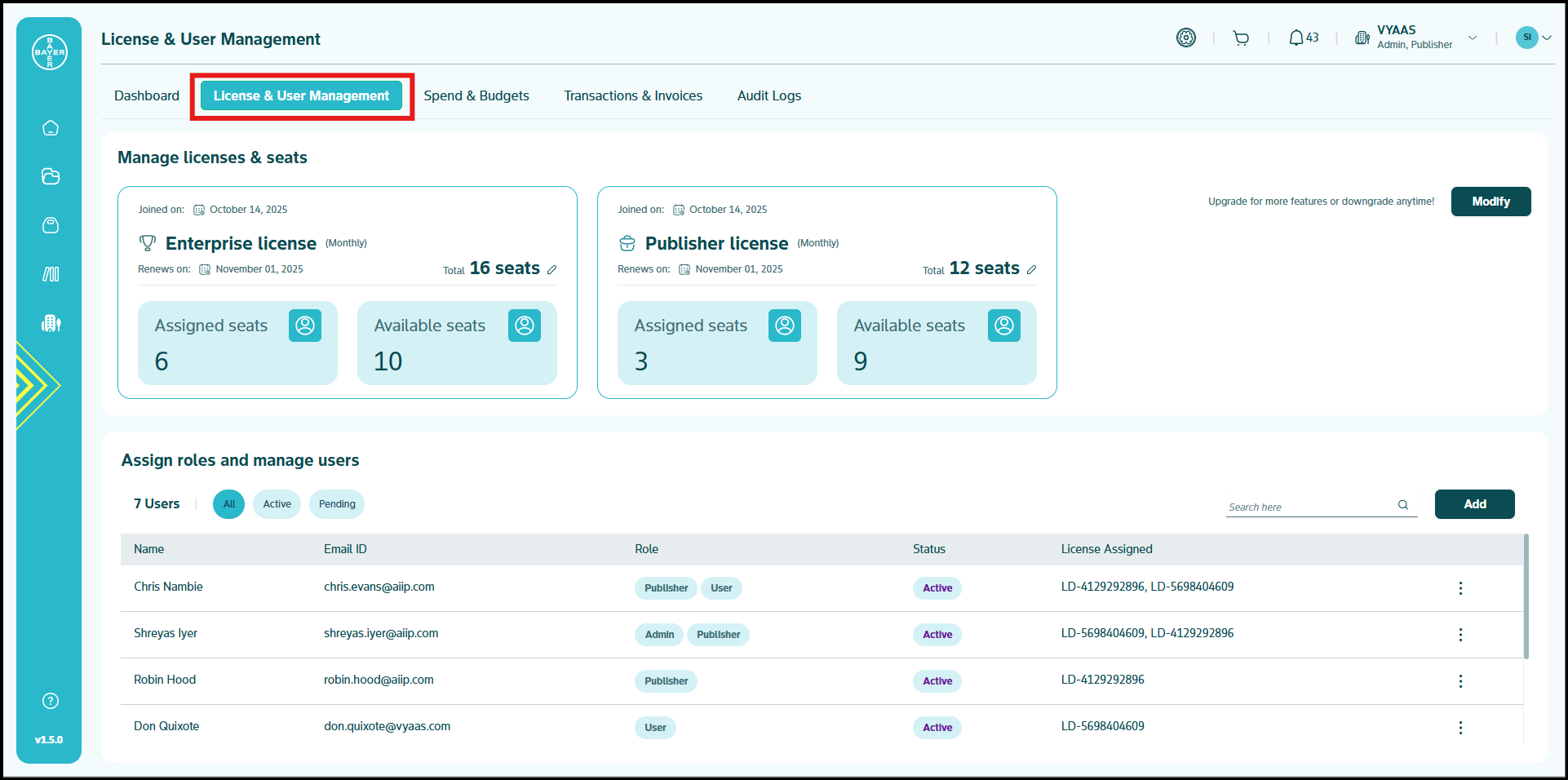Image resolution: width=1568 pixels, height=780 pixels.
Task: Click the shopping cart icon
Action: 1241,38
